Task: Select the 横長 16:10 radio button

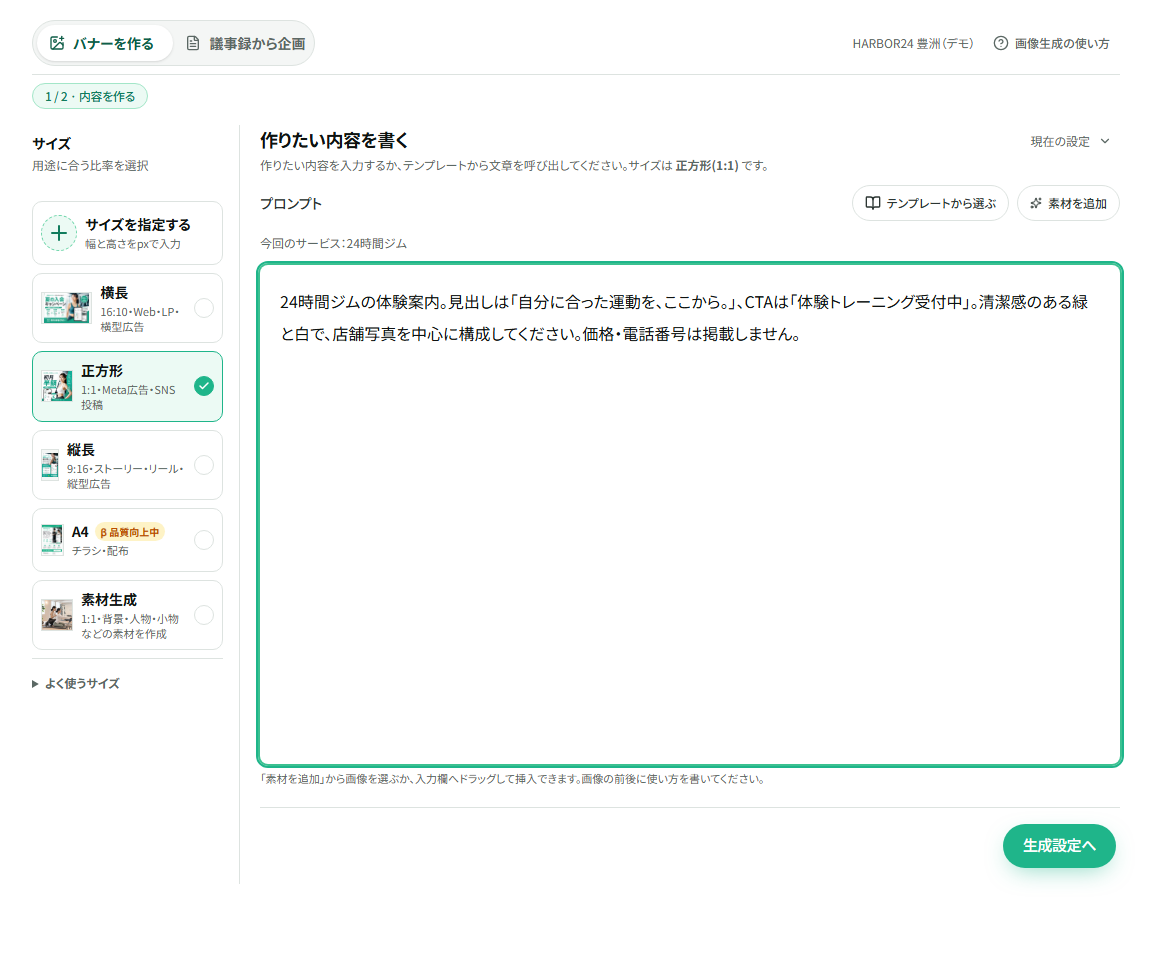Action: [204, 308]
